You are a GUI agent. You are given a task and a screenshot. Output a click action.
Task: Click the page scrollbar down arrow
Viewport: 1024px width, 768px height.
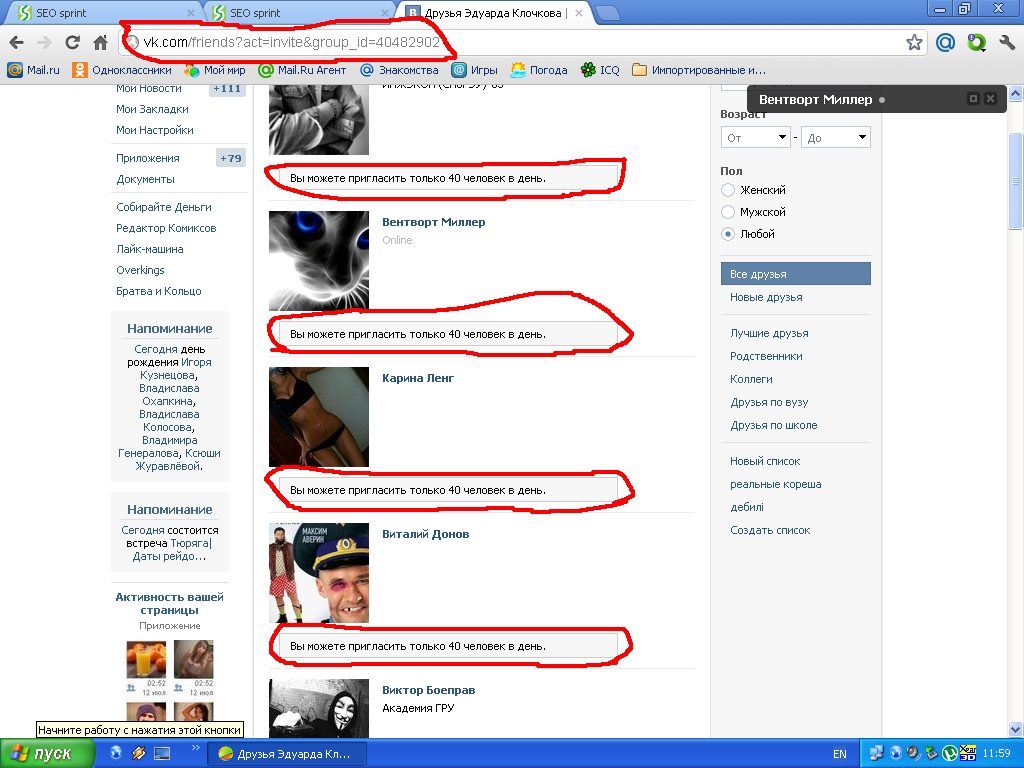(1016, 729)
